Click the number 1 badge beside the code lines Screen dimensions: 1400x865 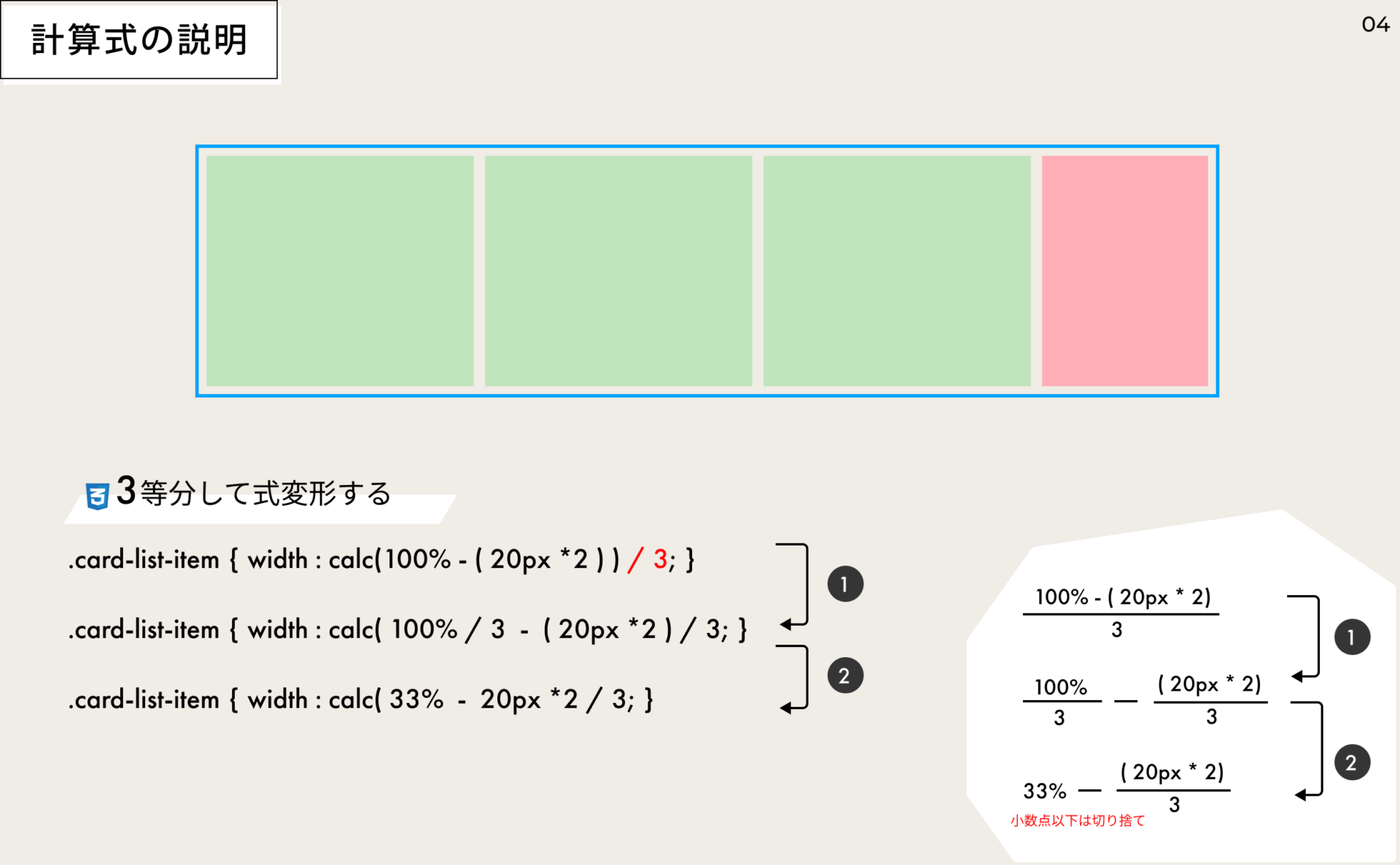pos(845,584)
